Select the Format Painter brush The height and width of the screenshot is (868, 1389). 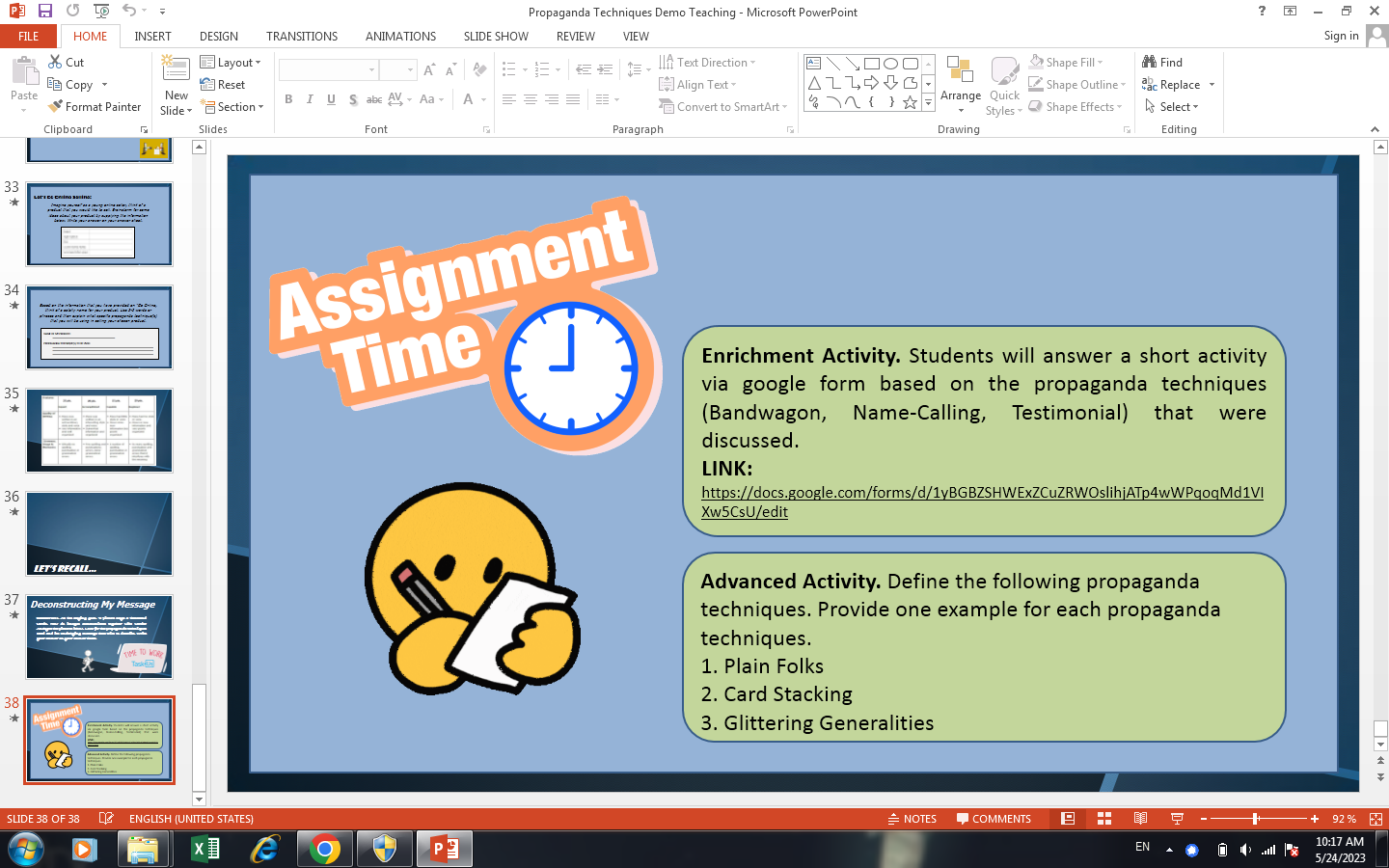pos(95,107)
